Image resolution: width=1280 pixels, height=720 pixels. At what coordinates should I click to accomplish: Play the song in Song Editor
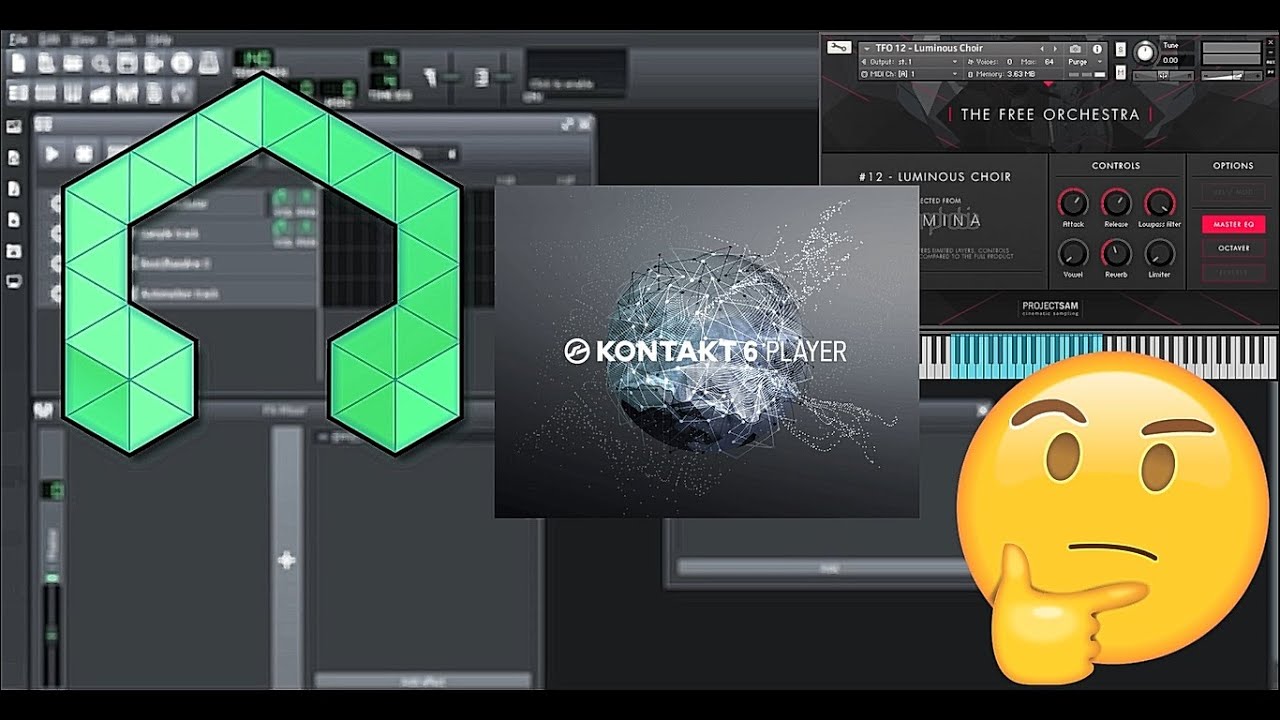tap(52, 154)
